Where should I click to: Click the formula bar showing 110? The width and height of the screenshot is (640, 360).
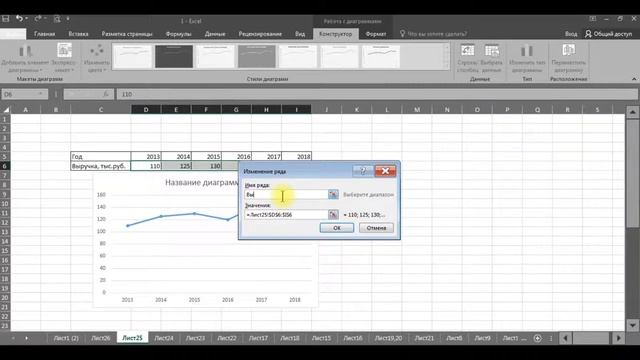pyautogui.click(x=377, y=94)
